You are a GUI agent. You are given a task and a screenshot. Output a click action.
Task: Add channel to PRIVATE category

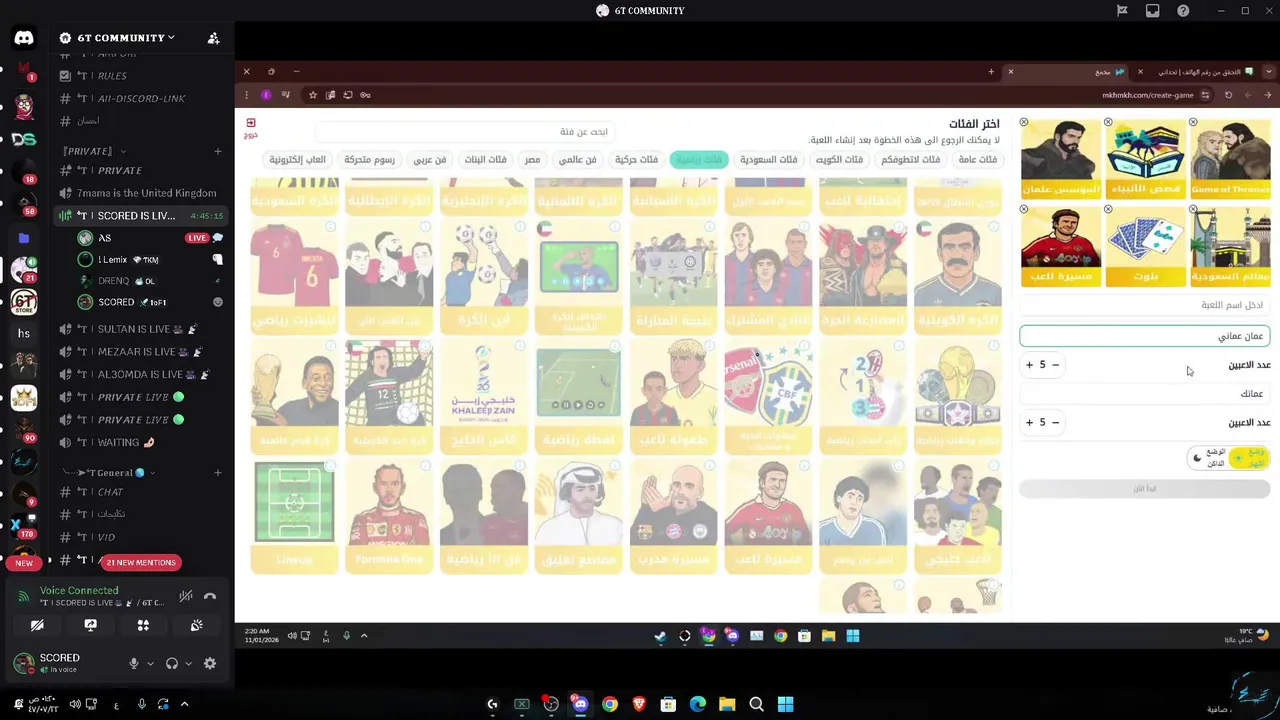217,151
